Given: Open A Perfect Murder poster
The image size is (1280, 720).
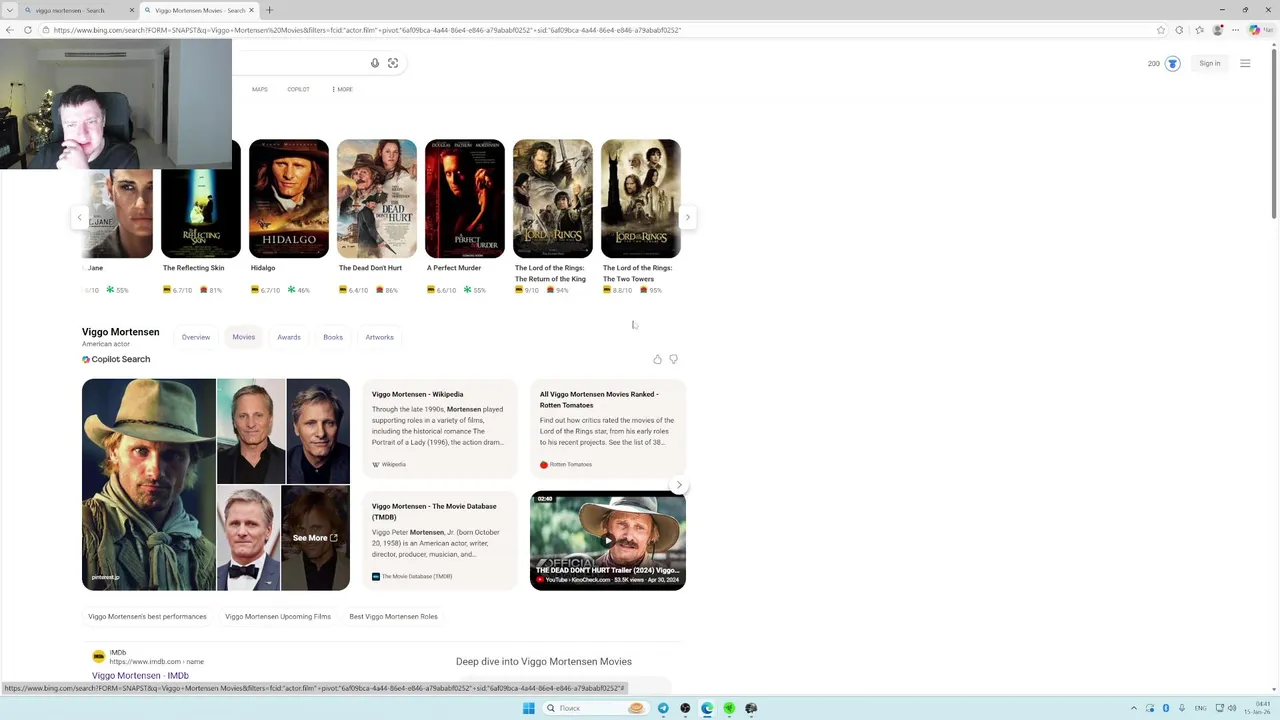Looking at the screenshot, I should [x=465, y=199].
